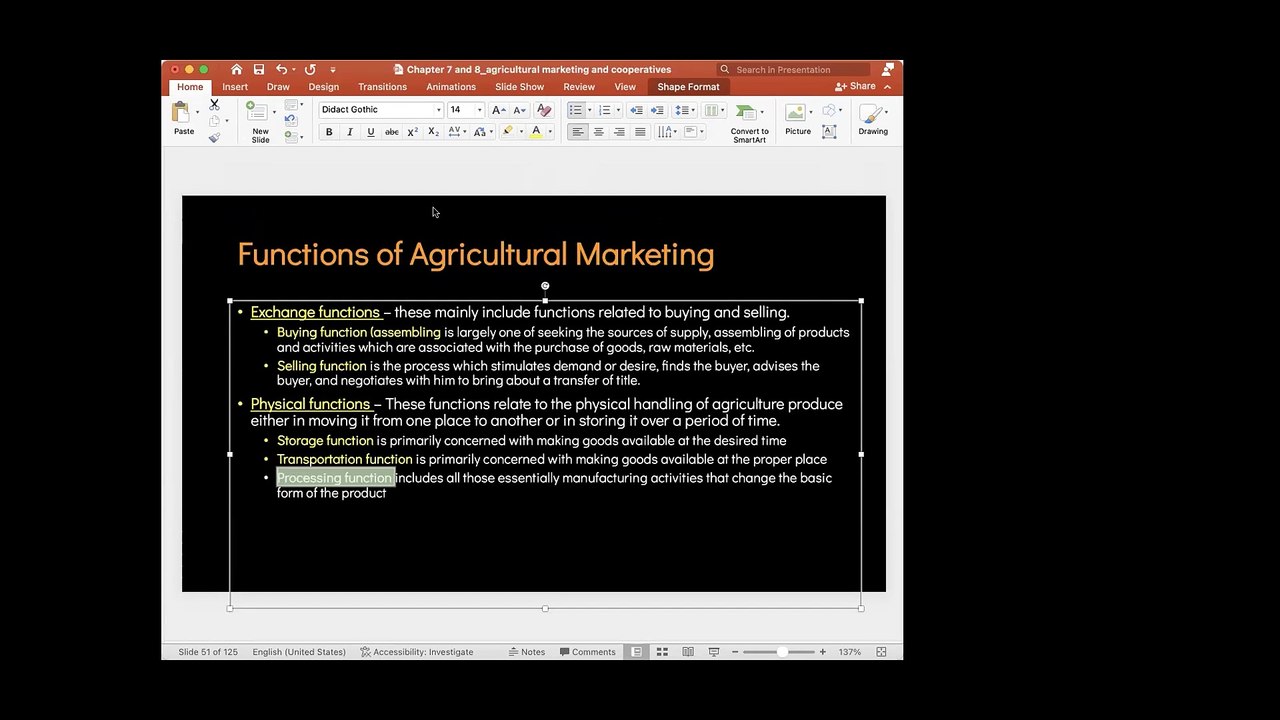This screenshot has width=1280, height=720.
Task: Toggle Italic formatting
Action: 350,132
